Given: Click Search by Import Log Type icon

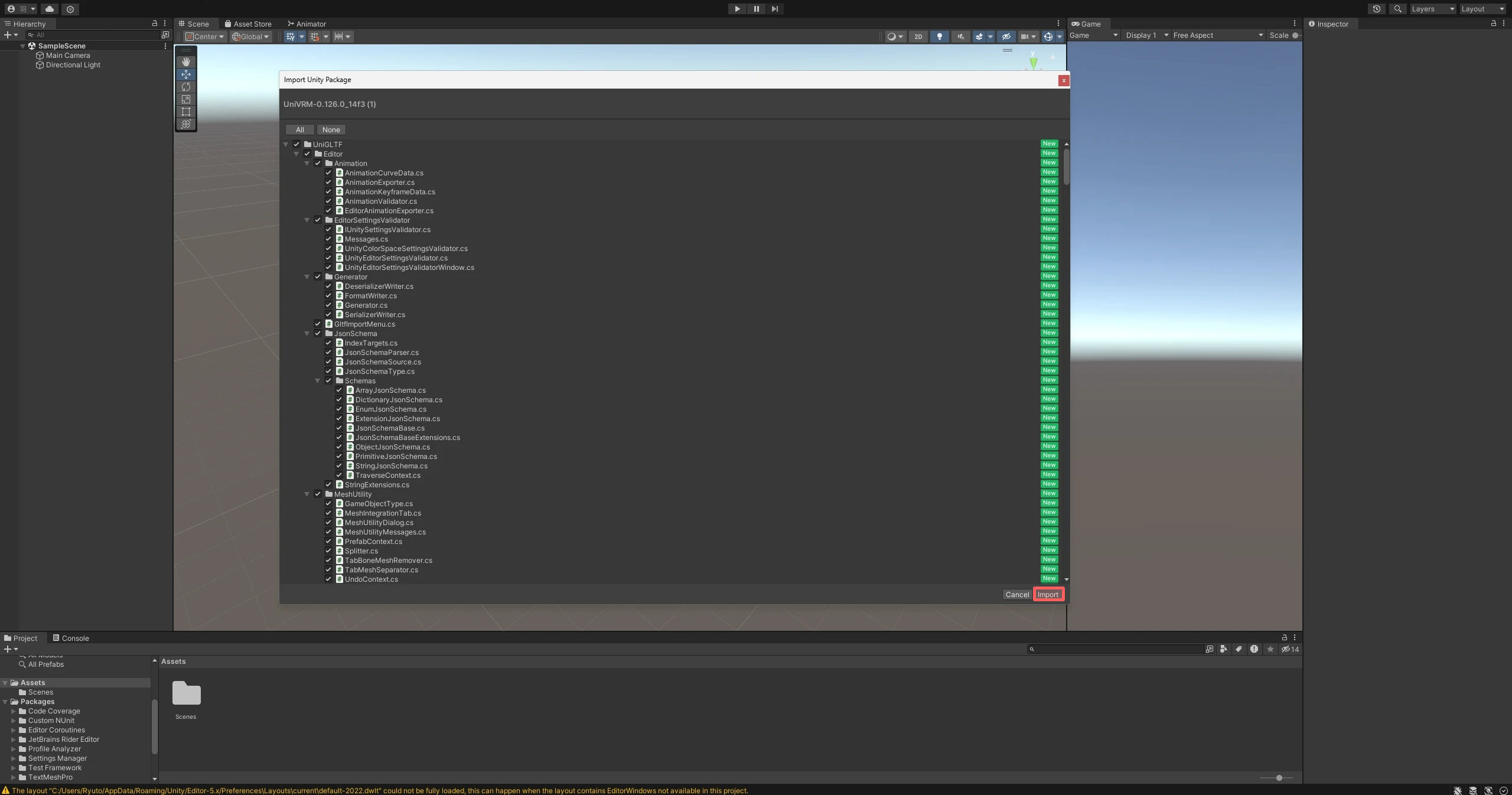Looking at the screenshot, I should click(1254, 649).
